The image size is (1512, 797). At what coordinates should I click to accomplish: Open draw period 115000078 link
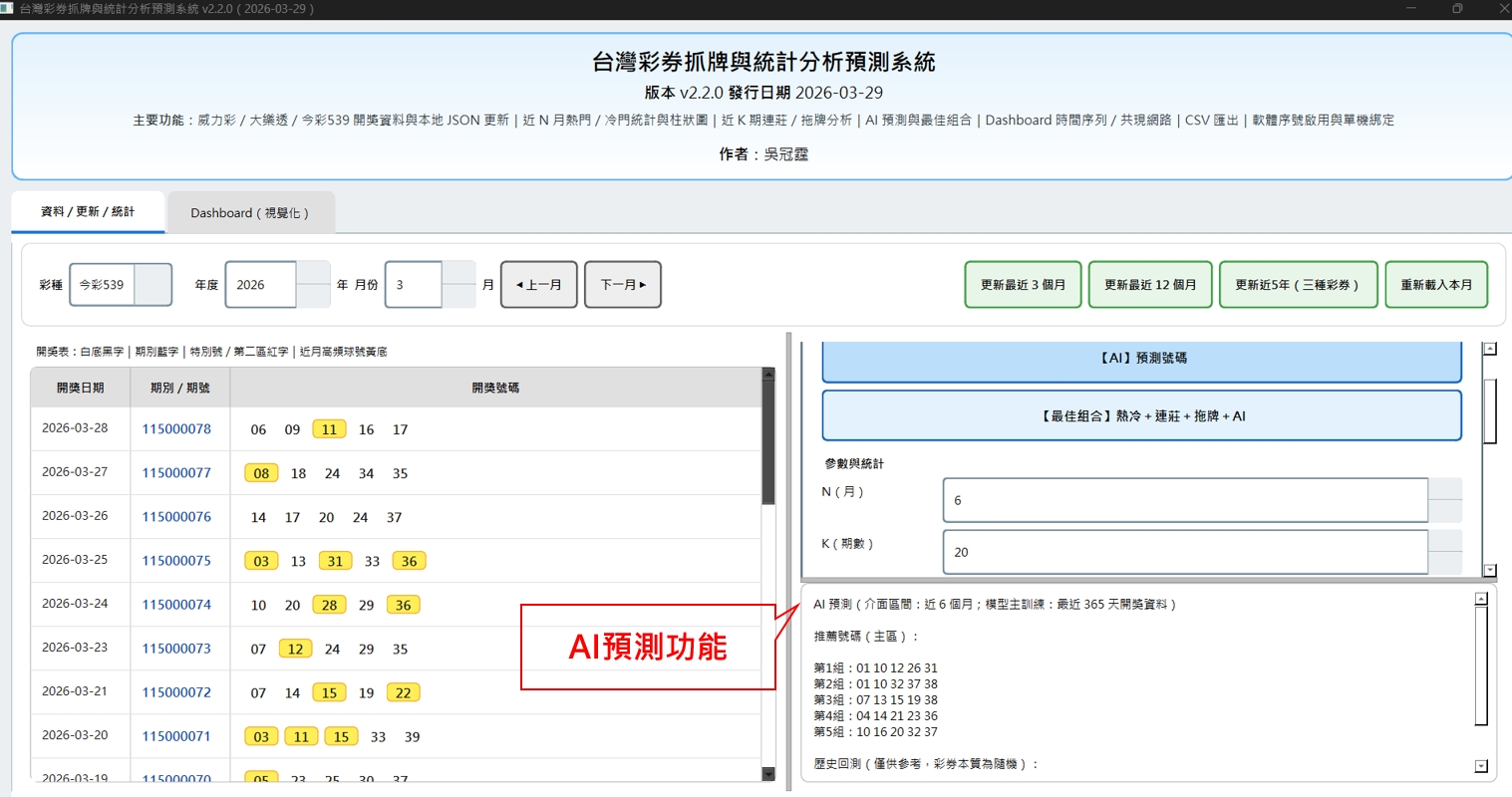point(176,429)
